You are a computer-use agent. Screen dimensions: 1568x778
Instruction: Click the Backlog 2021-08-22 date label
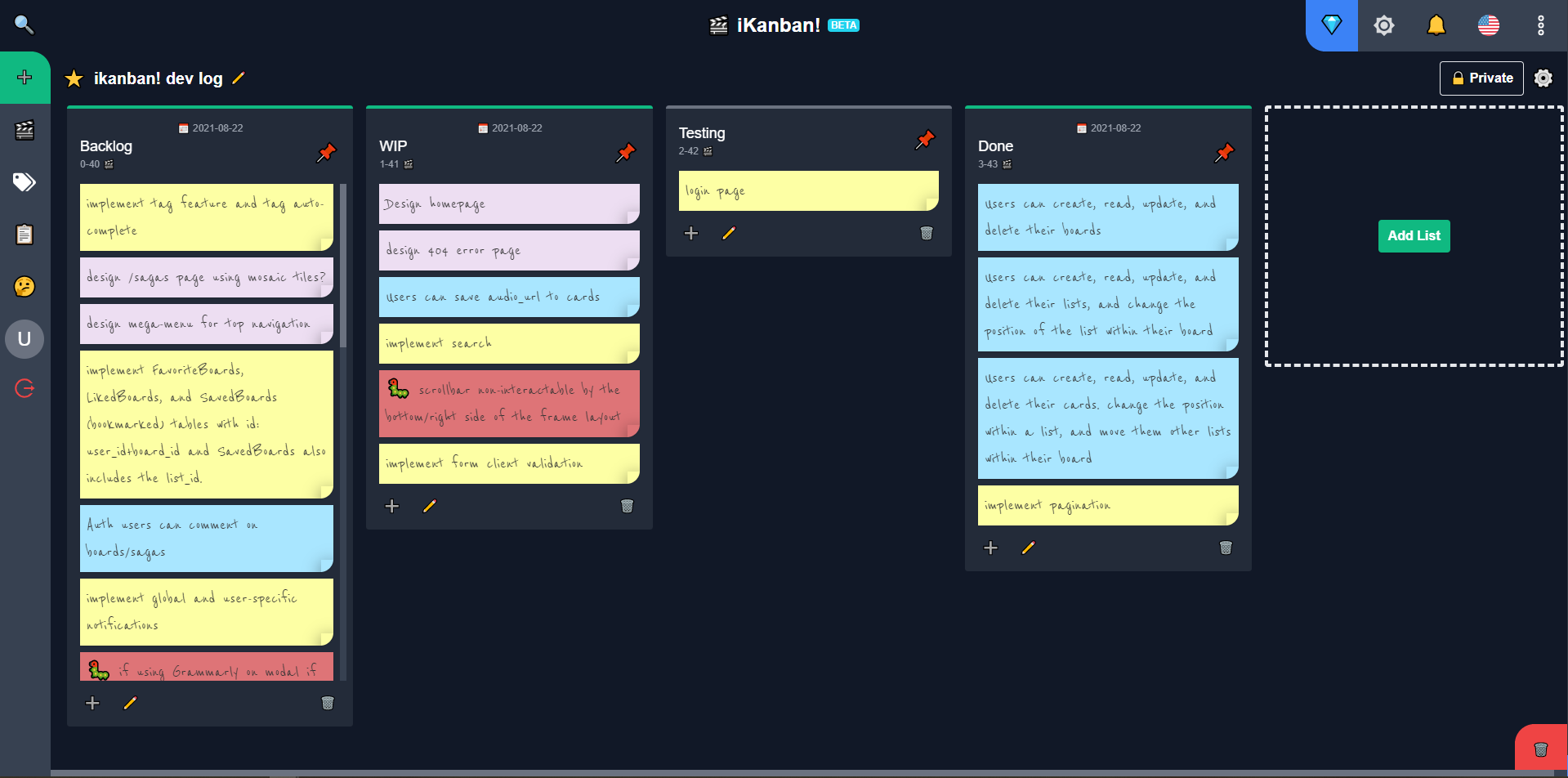point(211,128)
